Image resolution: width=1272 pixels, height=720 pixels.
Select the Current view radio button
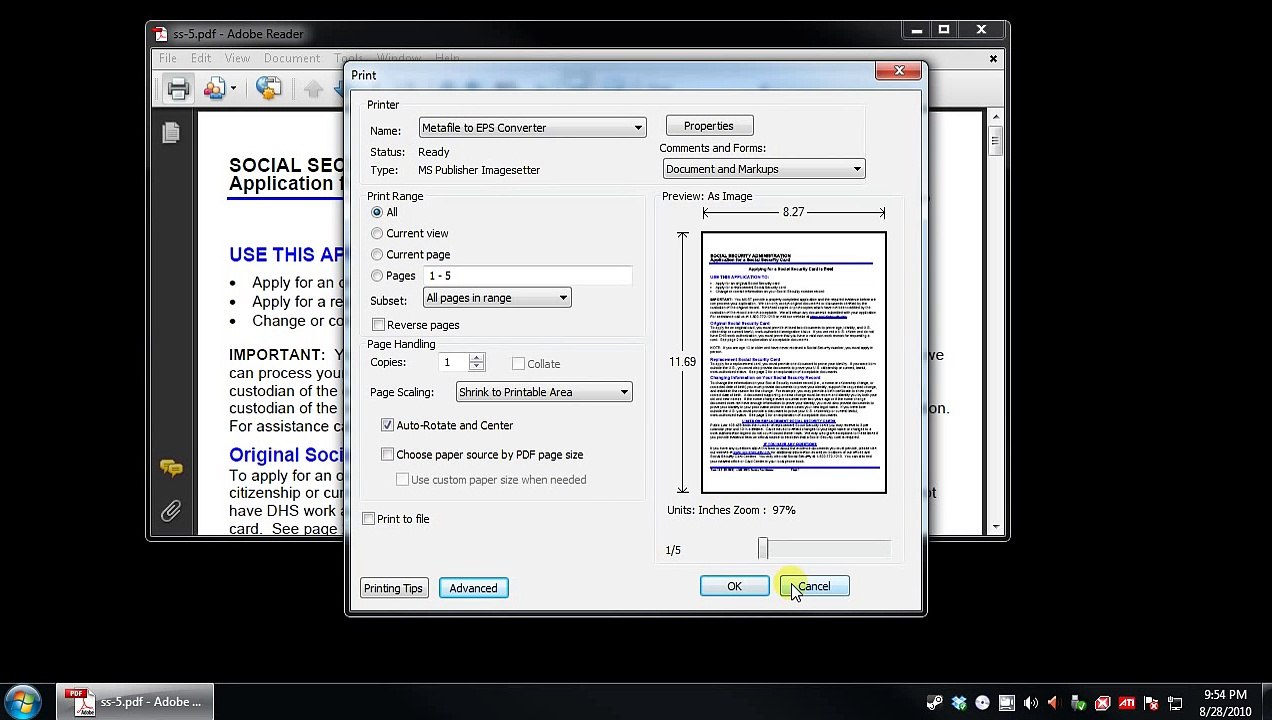(377, 233)
